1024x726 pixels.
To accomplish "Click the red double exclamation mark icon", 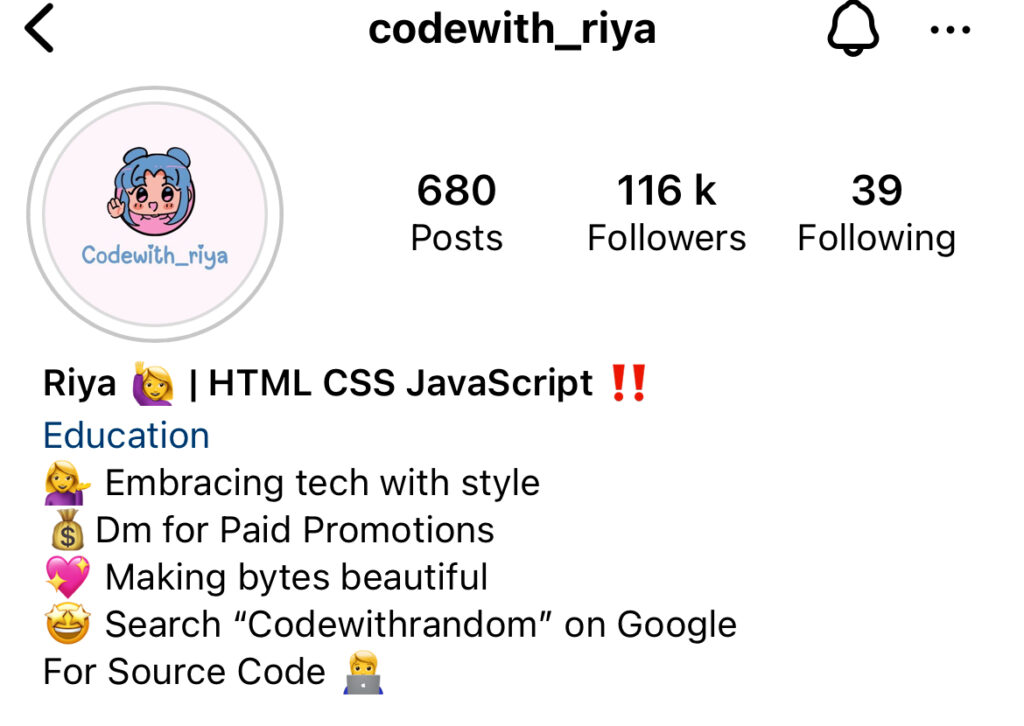I will pyautogui.click(x=628, y=383).
